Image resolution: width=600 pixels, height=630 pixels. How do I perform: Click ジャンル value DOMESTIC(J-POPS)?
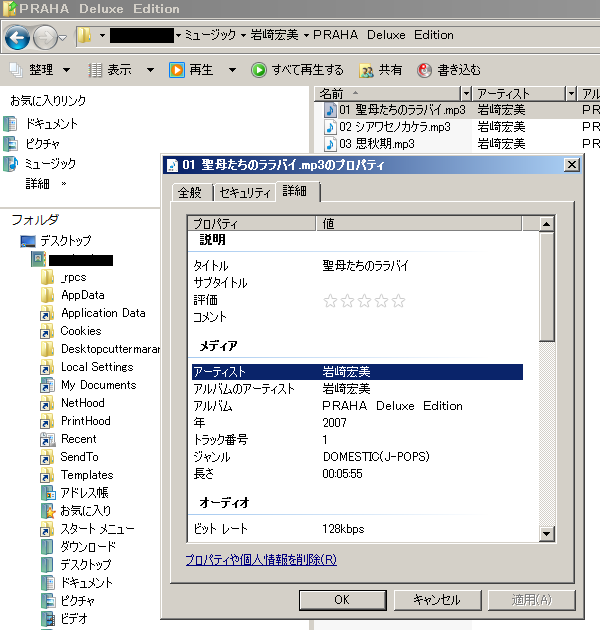coord(376,457)
